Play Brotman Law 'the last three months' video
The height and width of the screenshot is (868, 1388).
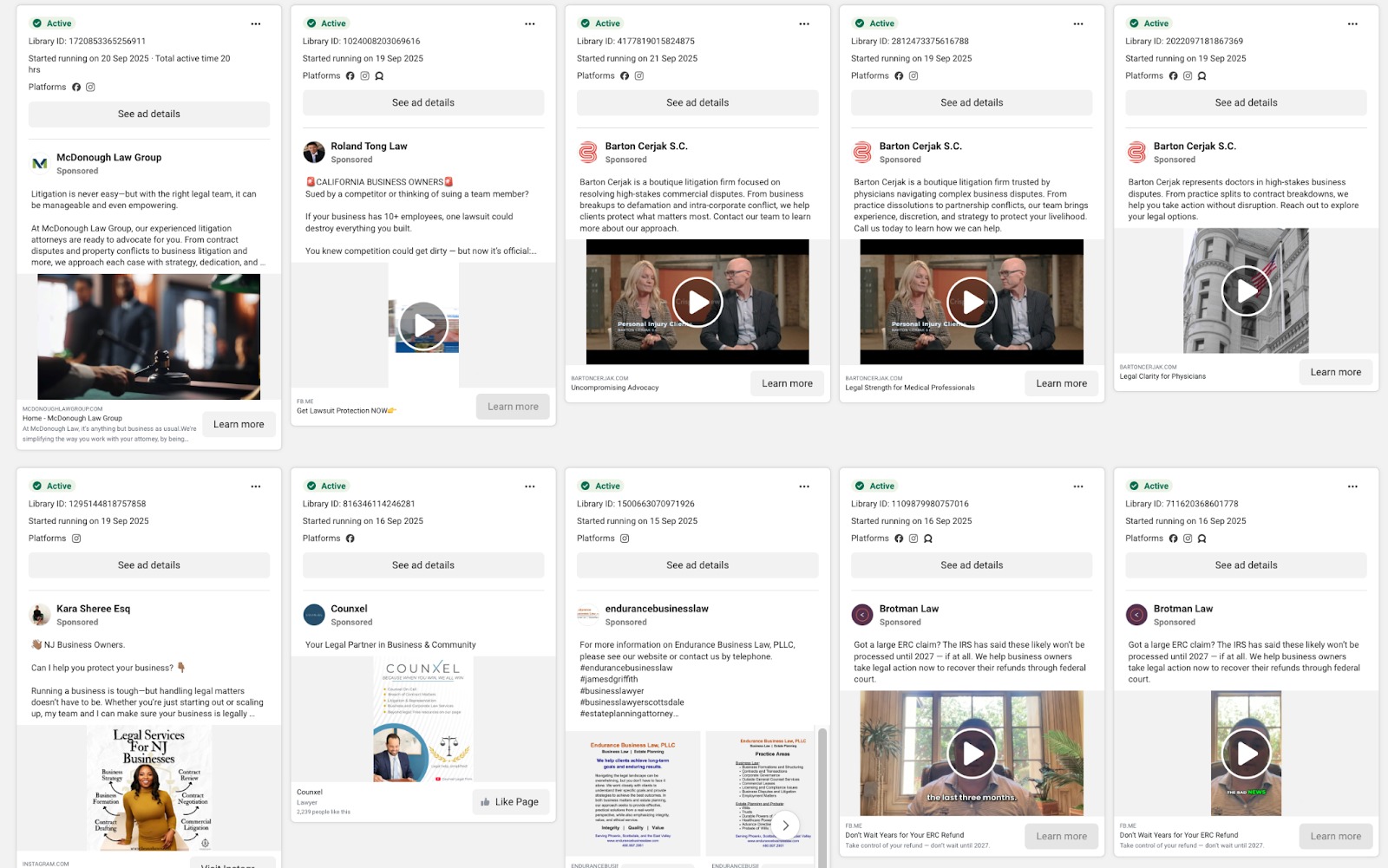pyautogui.click(x=972, y=754)
